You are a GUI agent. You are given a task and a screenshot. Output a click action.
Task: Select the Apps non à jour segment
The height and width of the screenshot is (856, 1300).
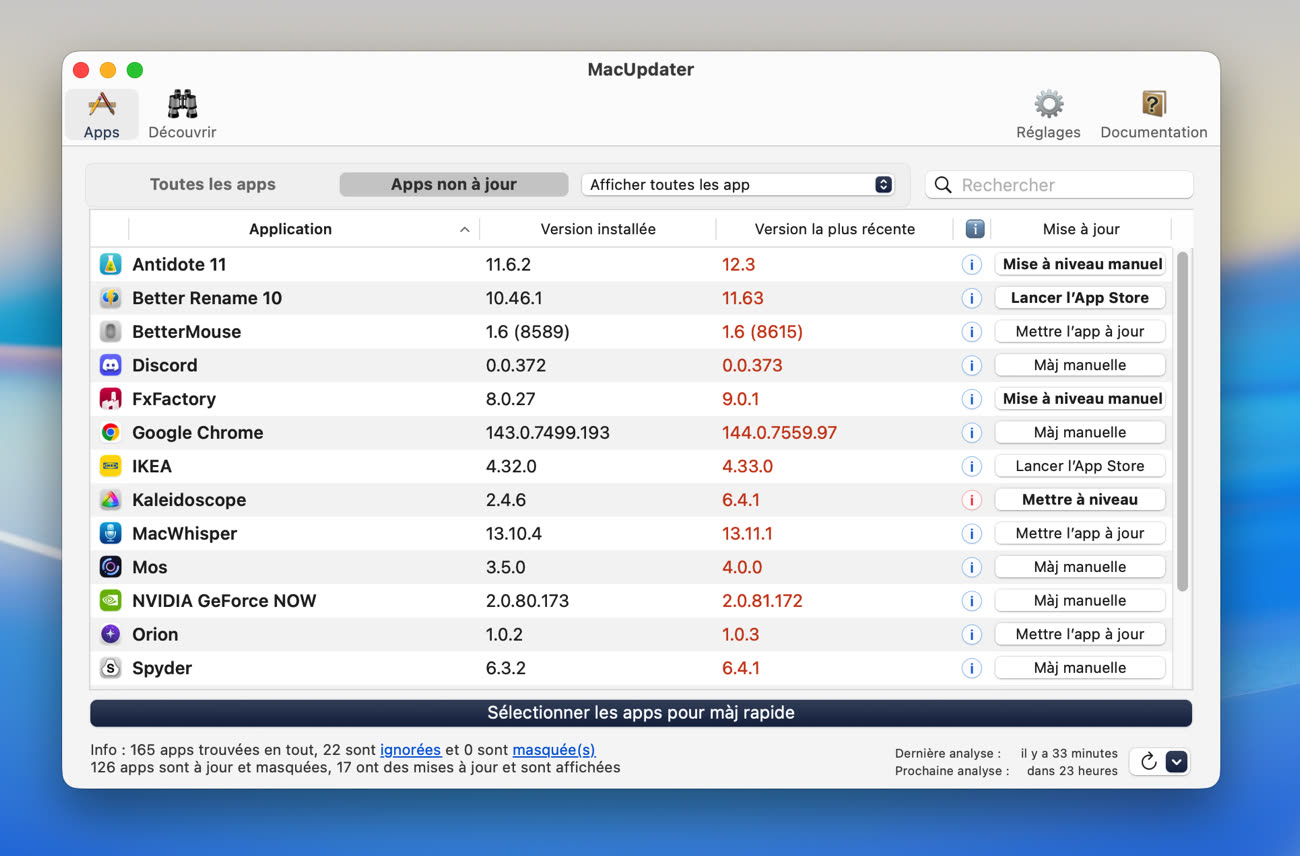pyautogui.click(x=453, y=184)
